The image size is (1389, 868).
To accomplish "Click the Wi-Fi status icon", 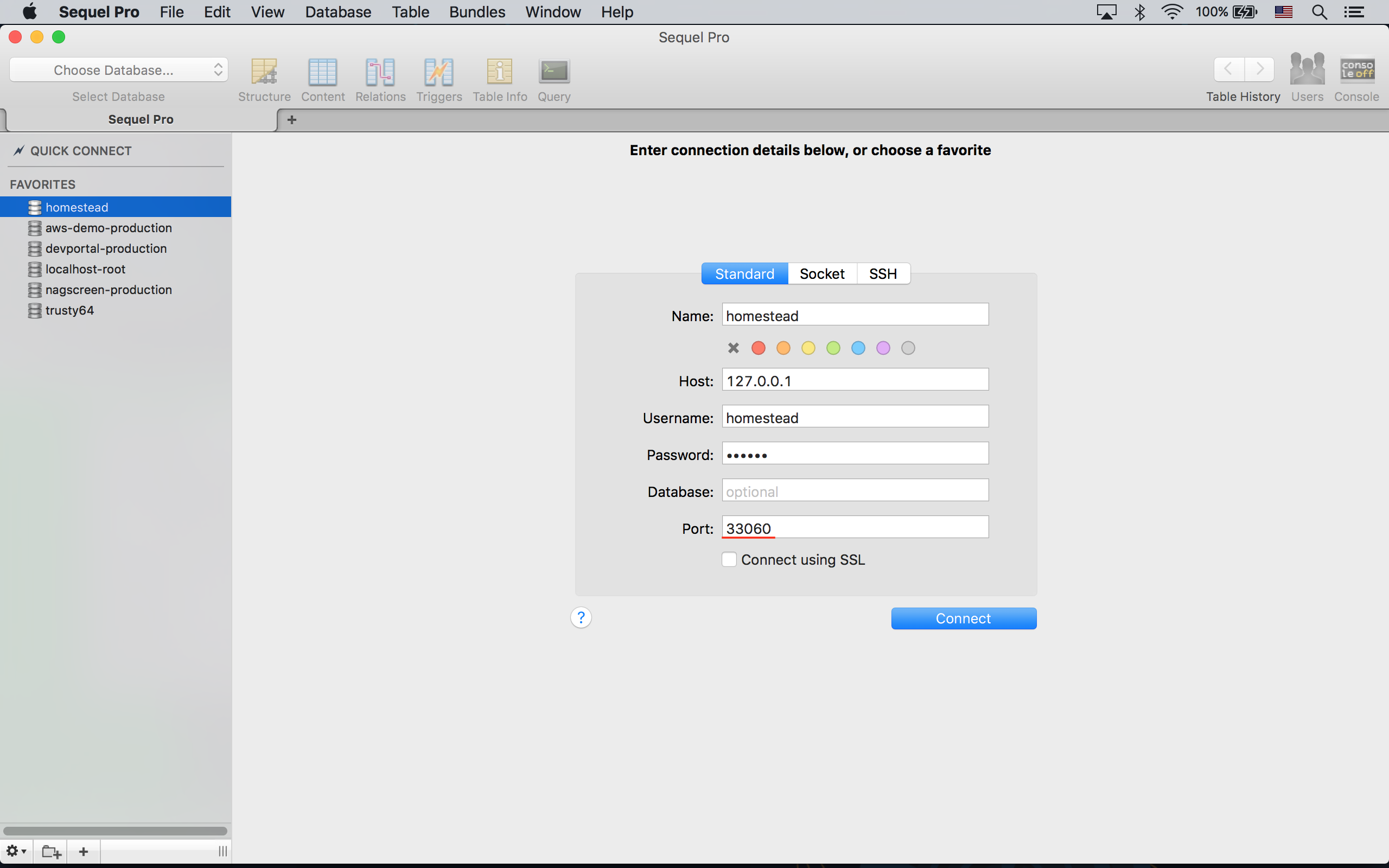I will pos(1171,12).
